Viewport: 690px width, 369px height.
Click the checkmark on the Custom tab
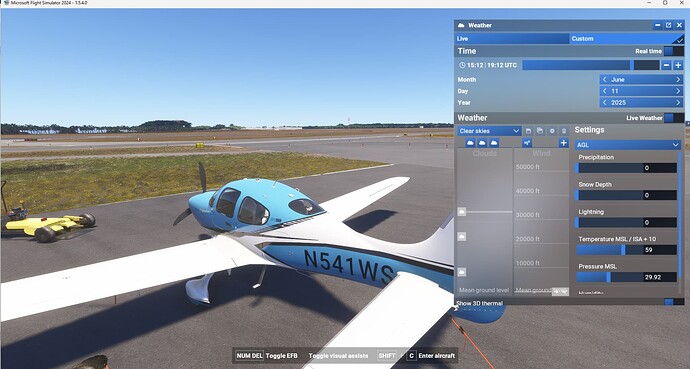[680, 40]
